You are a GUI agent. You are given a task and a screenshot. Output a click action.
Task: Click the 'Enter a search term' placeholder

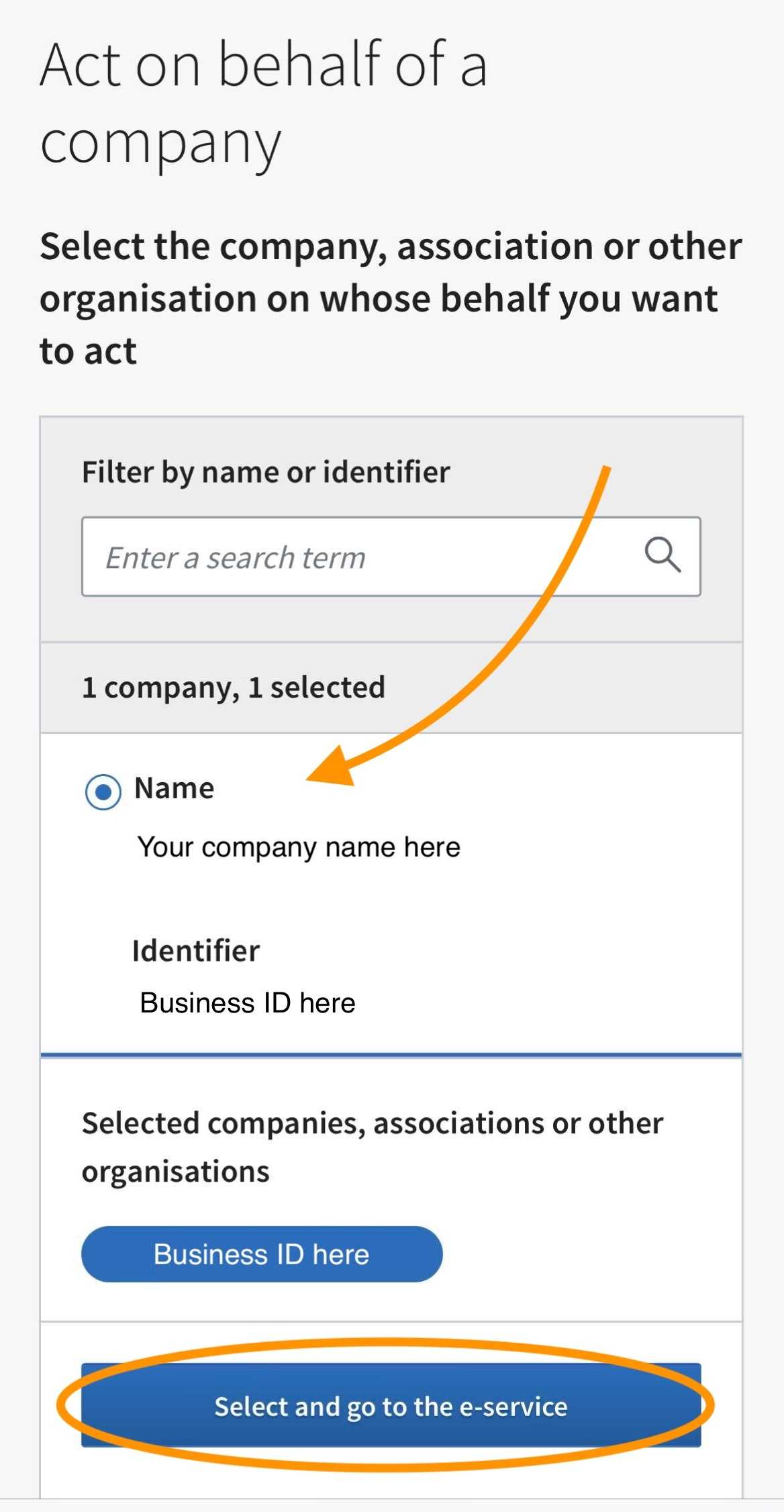236,559
